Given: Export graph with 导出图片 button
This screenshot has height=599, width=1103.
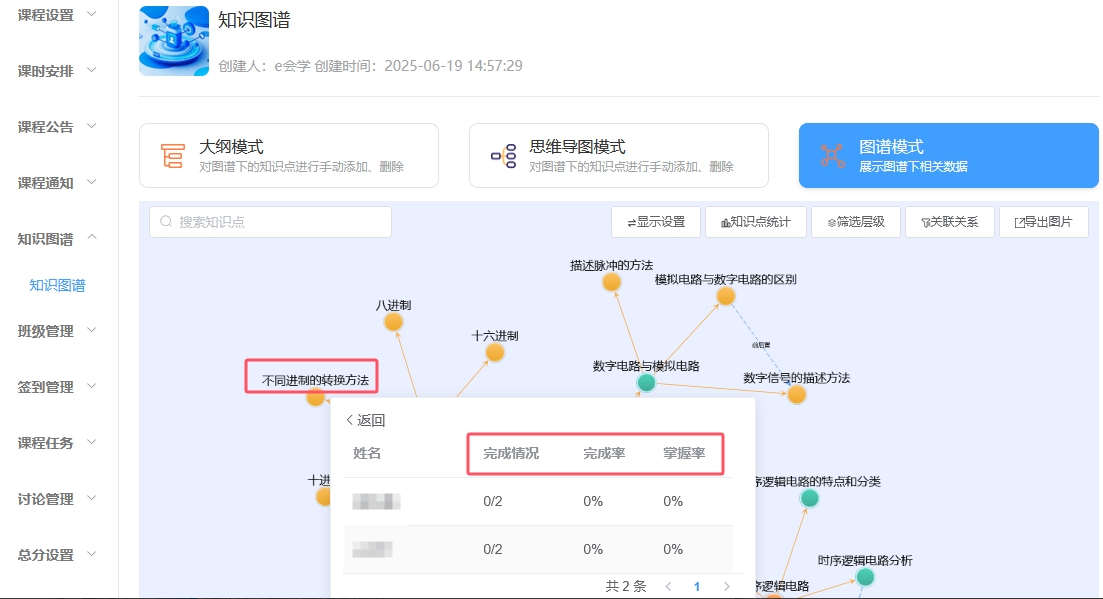Looking at the screenshot, I should [x=1043, y=222].
